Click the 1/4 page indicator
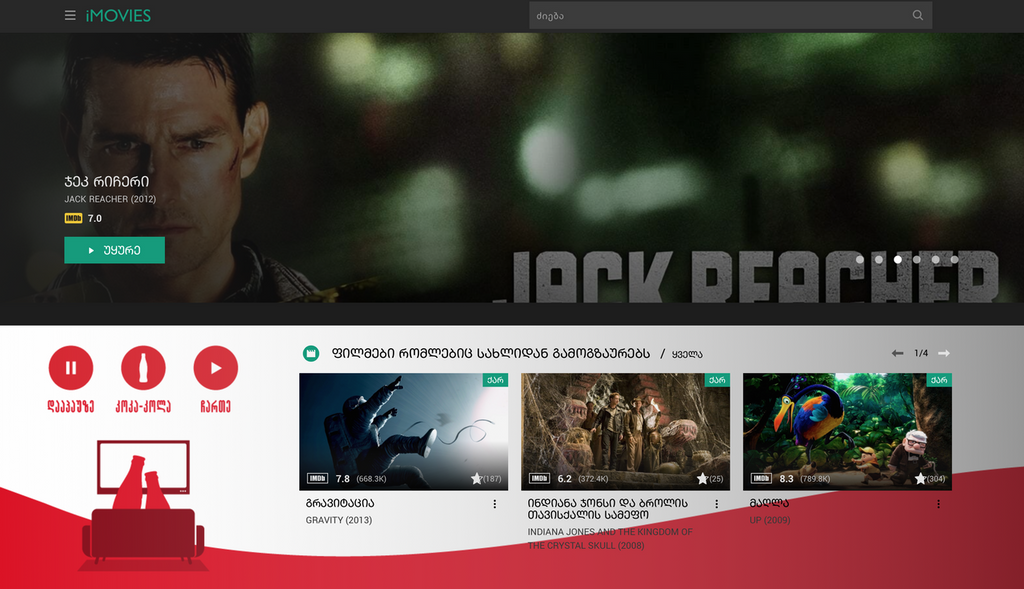 921,353
